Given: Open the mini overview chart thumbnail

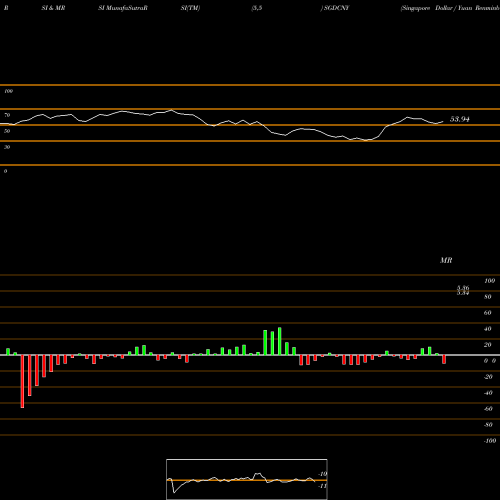Looking at the screenshot, I should (247, 479).
